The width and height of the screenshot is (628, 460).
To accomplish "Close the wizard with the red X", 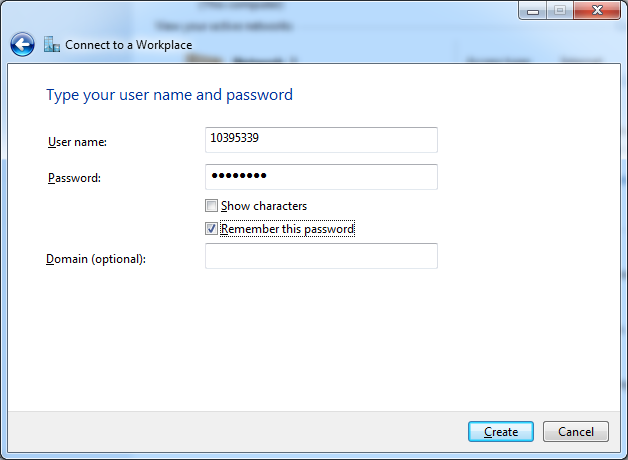I will tap(597, 10).
